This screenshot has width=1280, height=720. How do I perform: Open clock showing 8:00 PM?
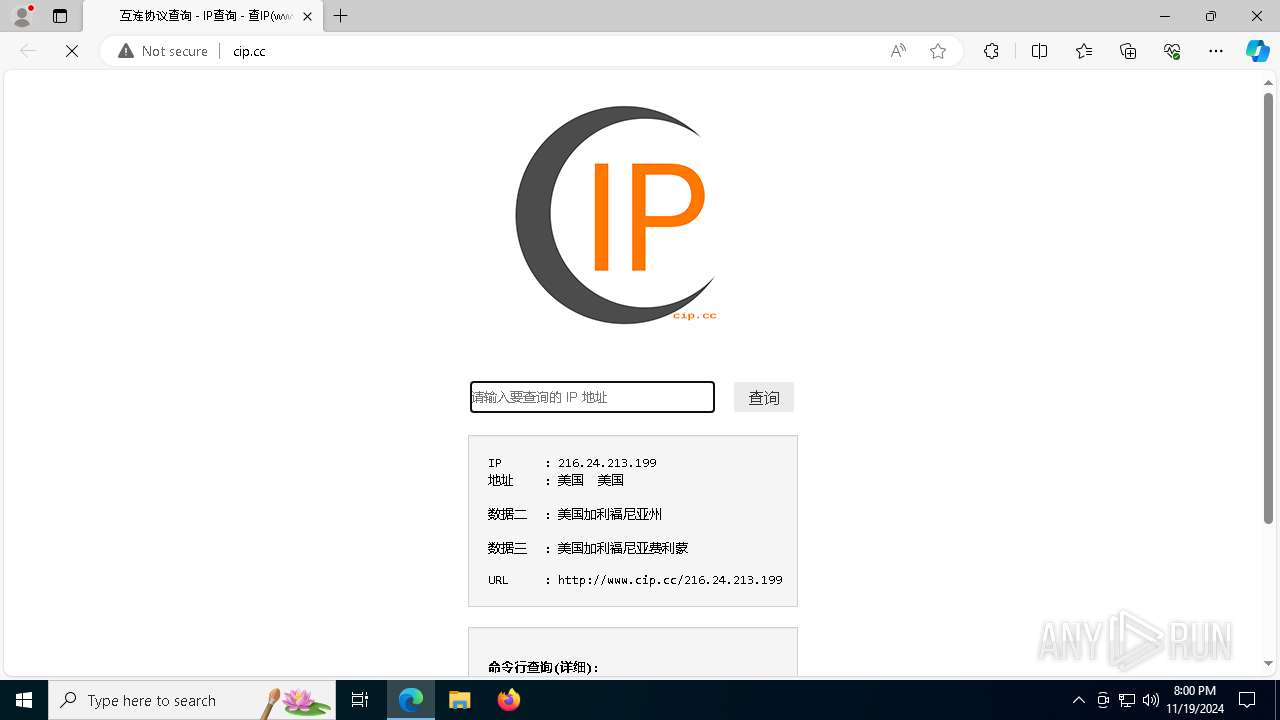pos(1195,700)
